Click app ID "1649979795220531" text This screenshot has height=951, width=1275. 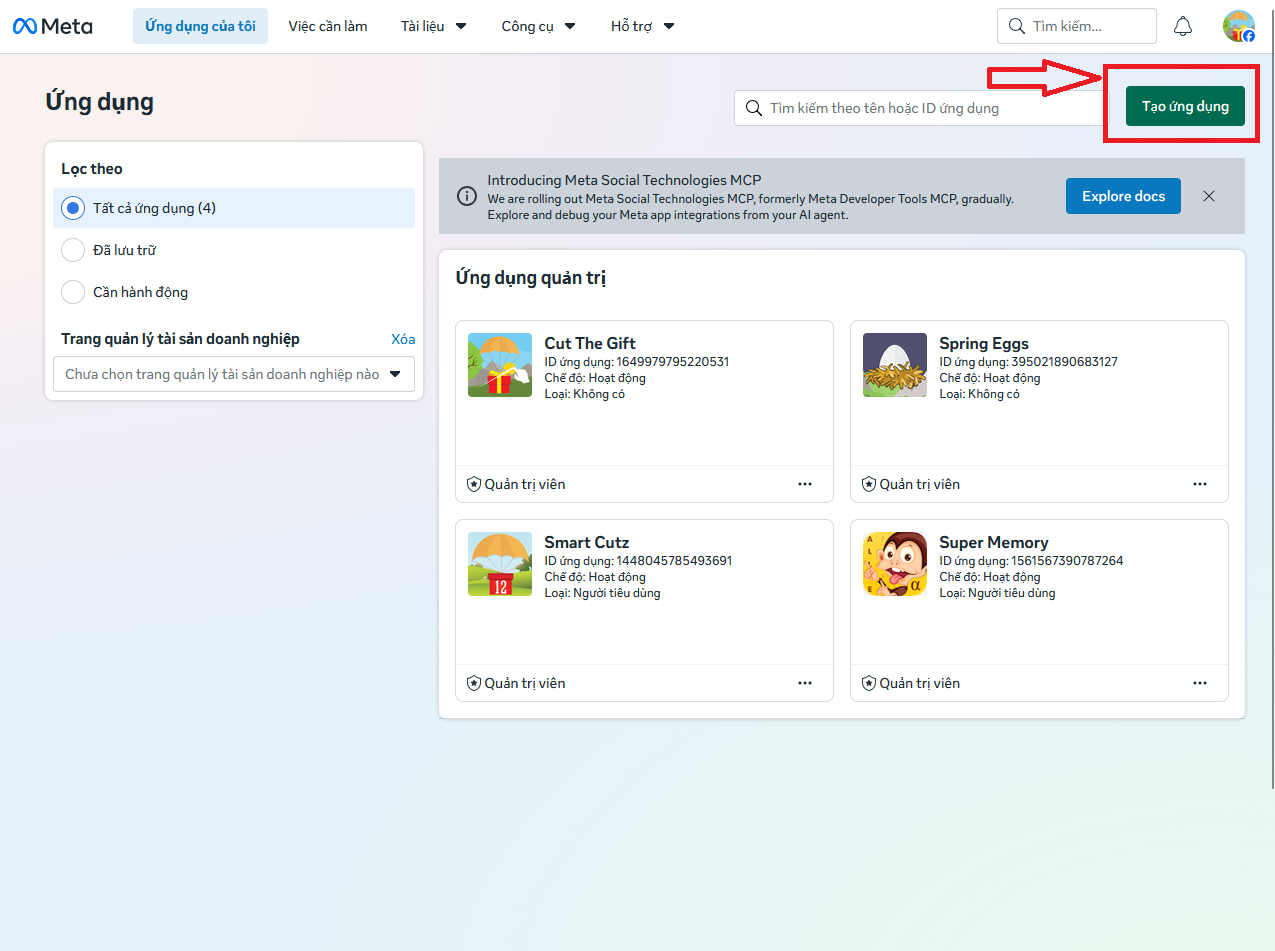point(673,362)
